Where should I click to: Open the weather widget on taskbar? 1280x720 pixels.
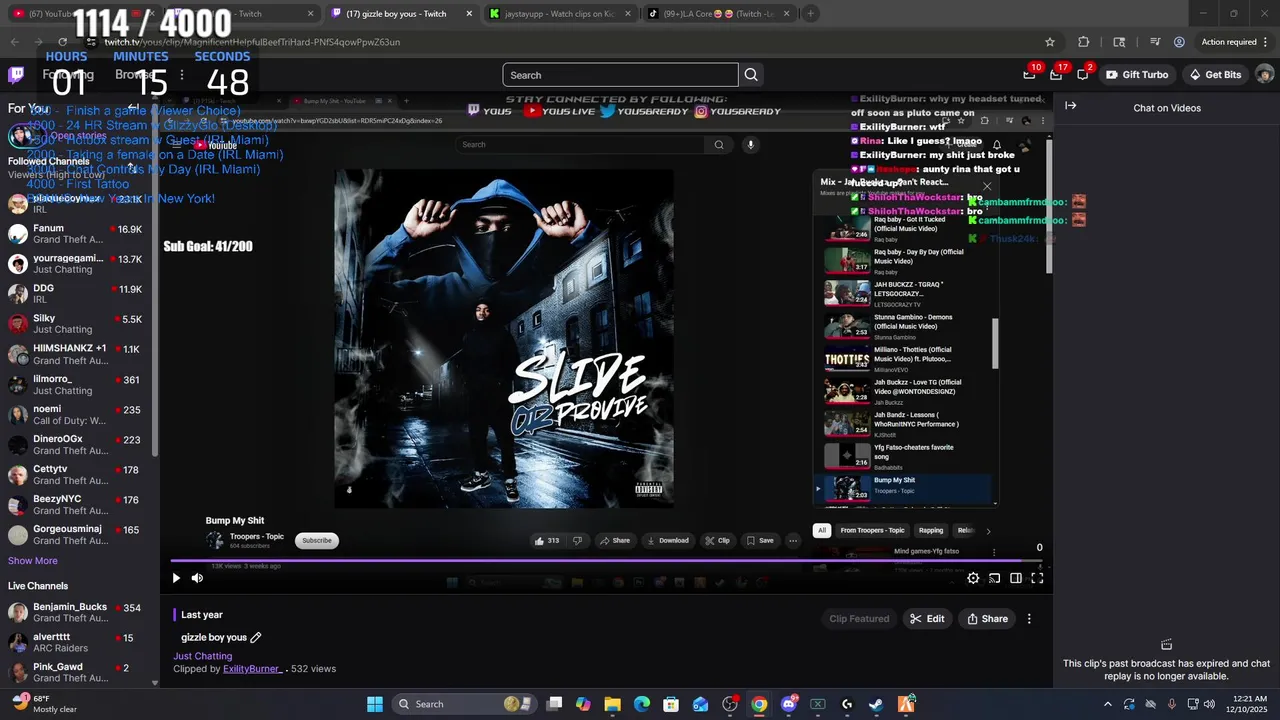pos(42,704)
